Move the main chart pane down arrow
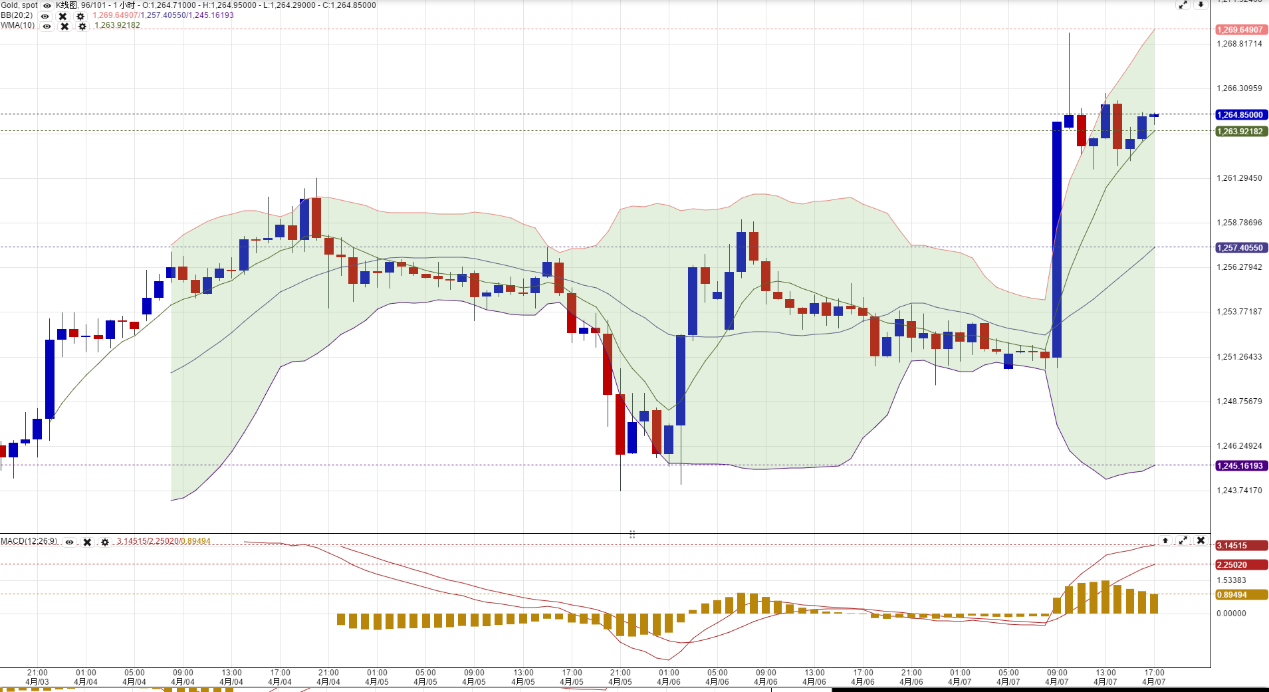1269x692 pixels. click(1201, 5)
